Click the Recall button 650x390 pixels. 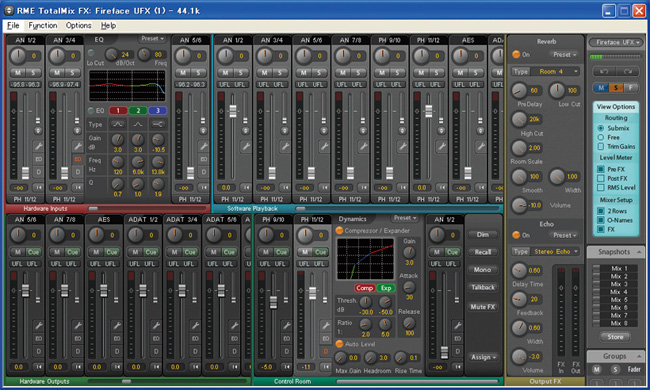[483, 252]
